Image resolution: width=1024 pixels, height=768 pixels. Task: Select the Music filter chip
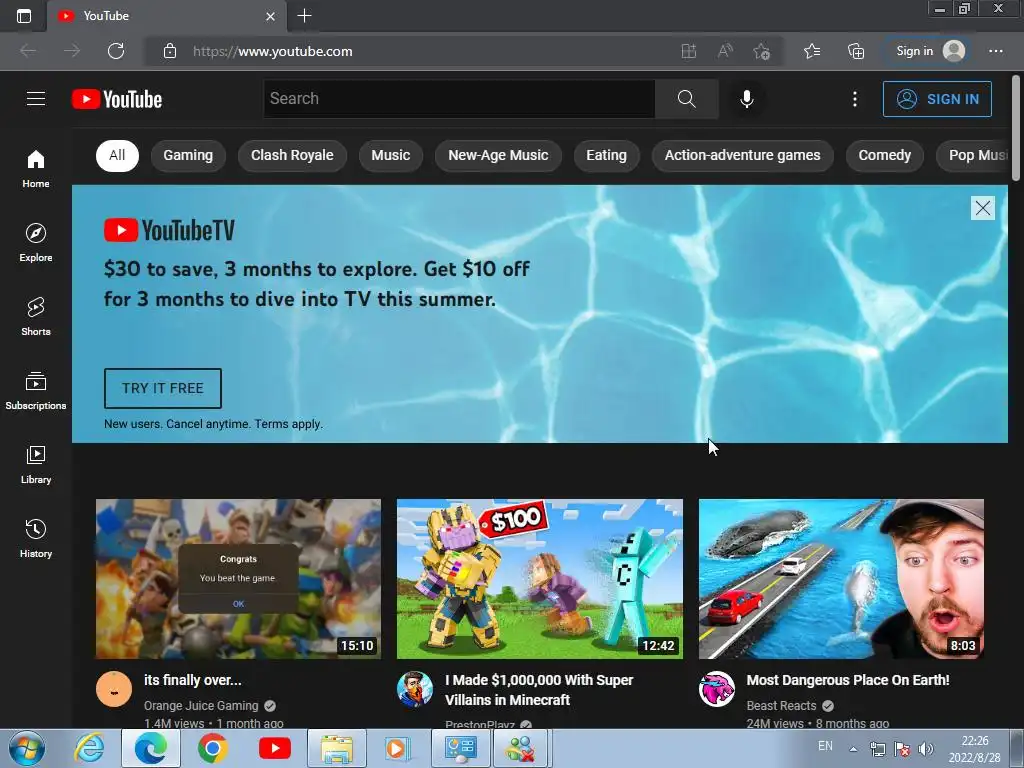pyautogui.click(x=391, y=155)
